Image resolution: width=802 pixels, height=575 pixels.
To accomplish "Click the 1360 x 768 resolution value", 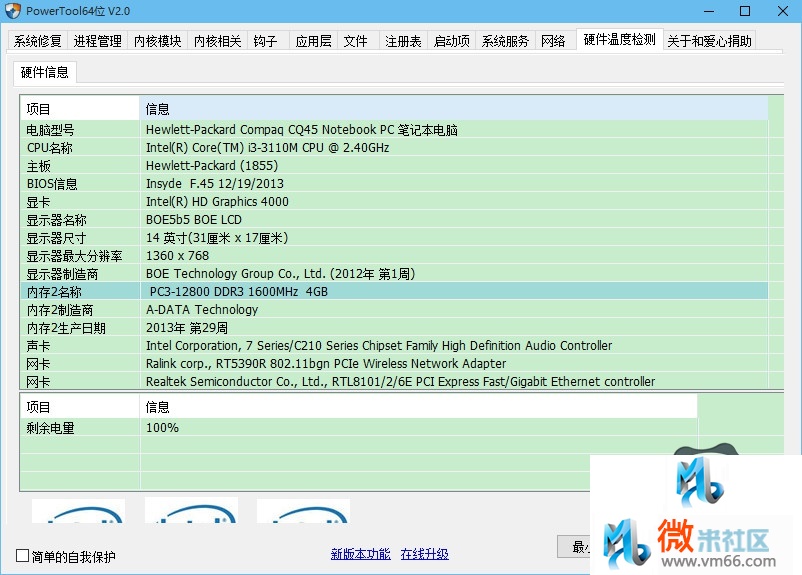I will [x=177, y=256].
